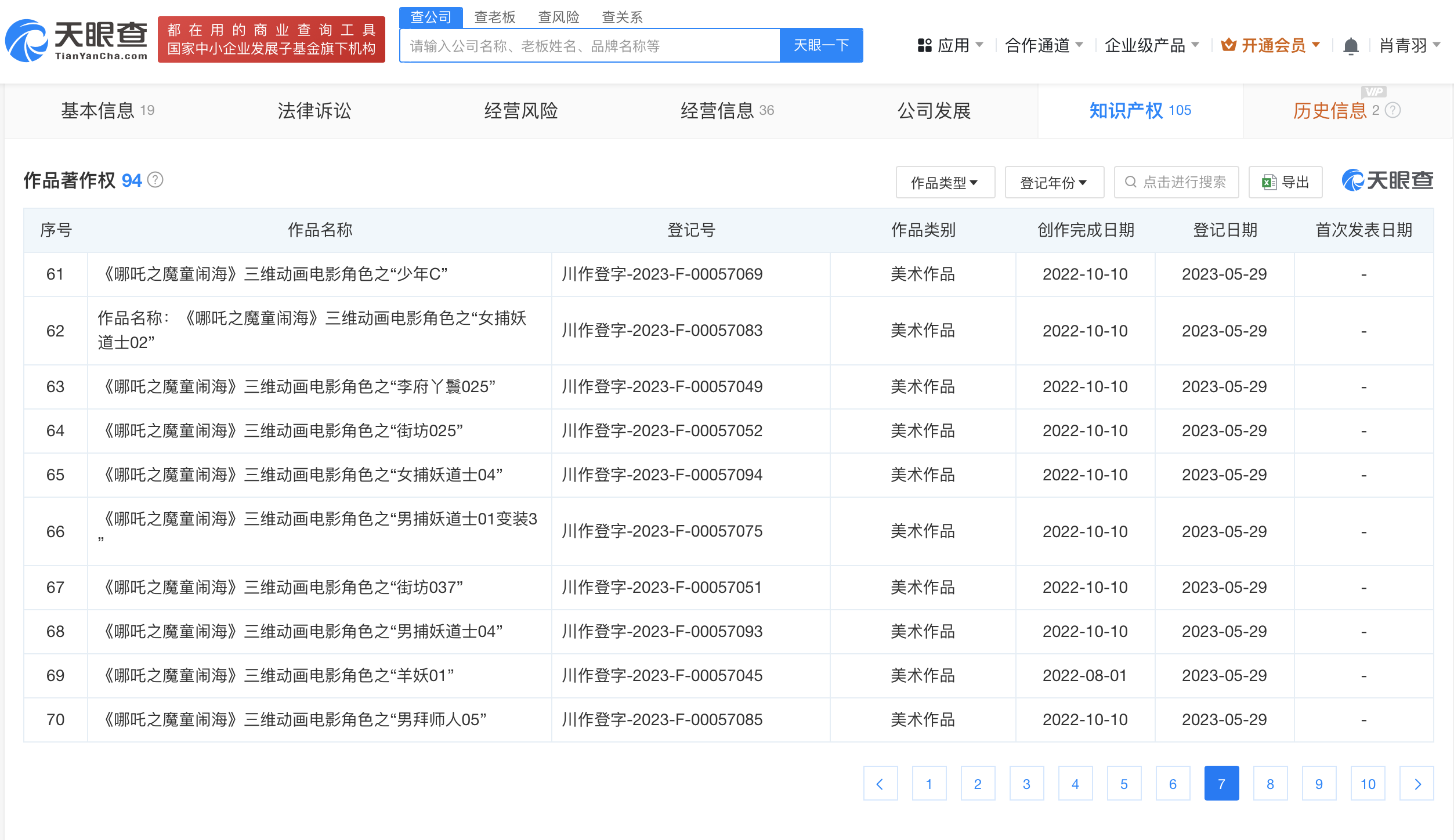Expand the 登记年份 filter dropdown
Viewport: 1454px width, 840px height.
(1054, 182)
